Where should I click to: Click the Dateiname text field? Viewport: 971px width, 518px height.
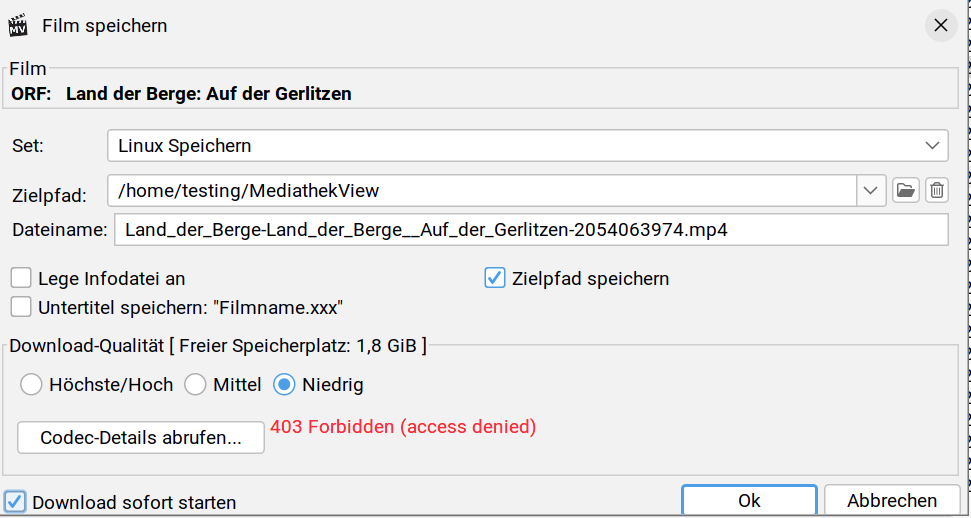coord(530,230)
